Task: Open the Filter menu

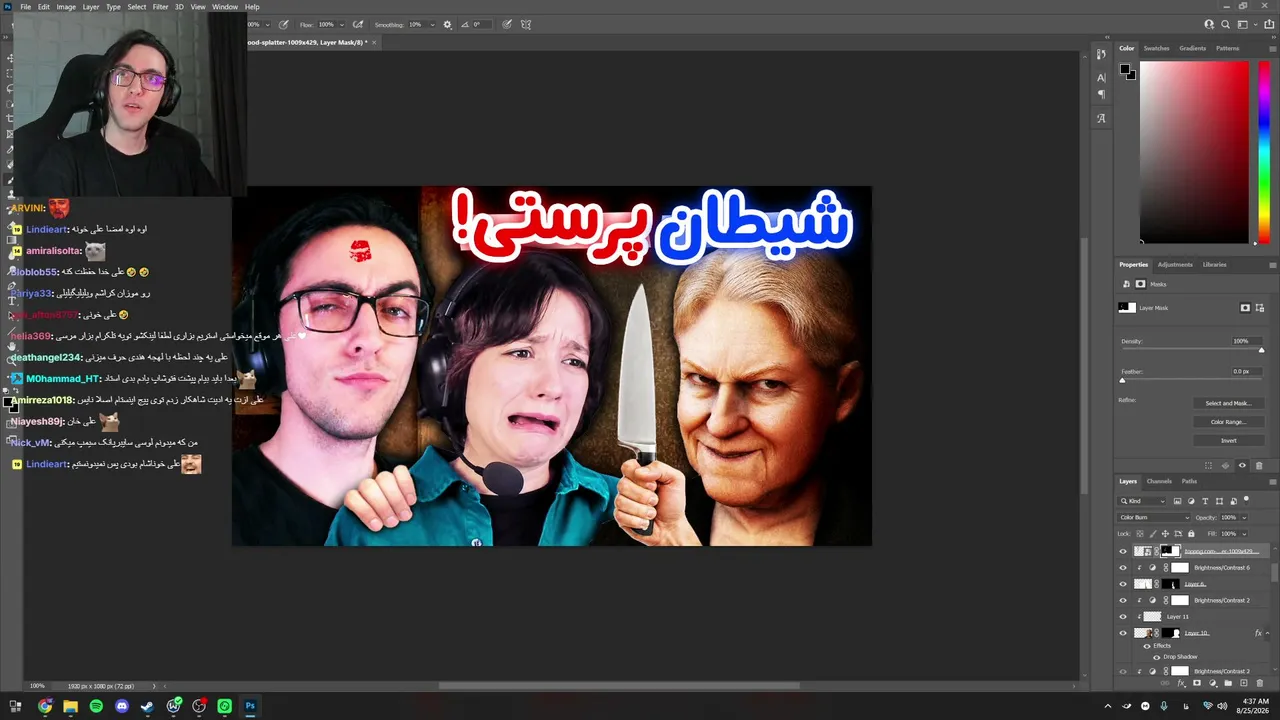Action: click(x=160, y=7)
